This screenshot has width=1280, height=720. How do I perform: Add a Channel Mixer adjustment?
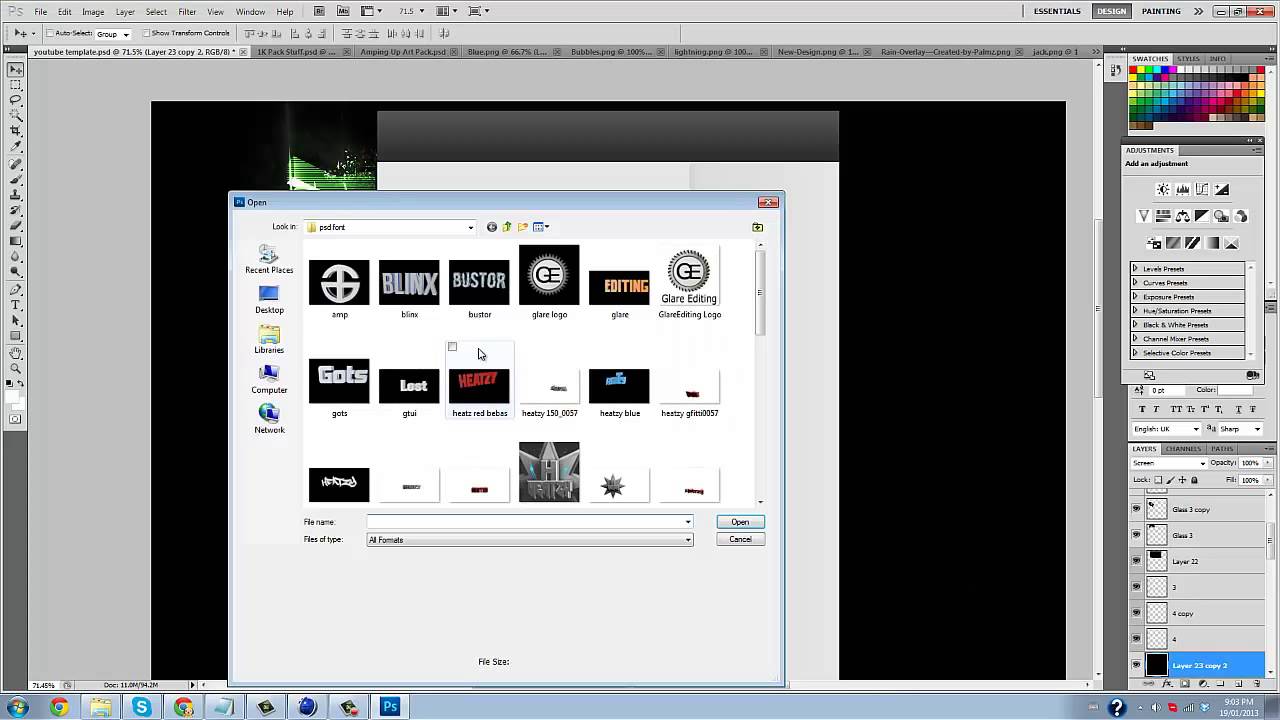click(x=1241, y=216)
